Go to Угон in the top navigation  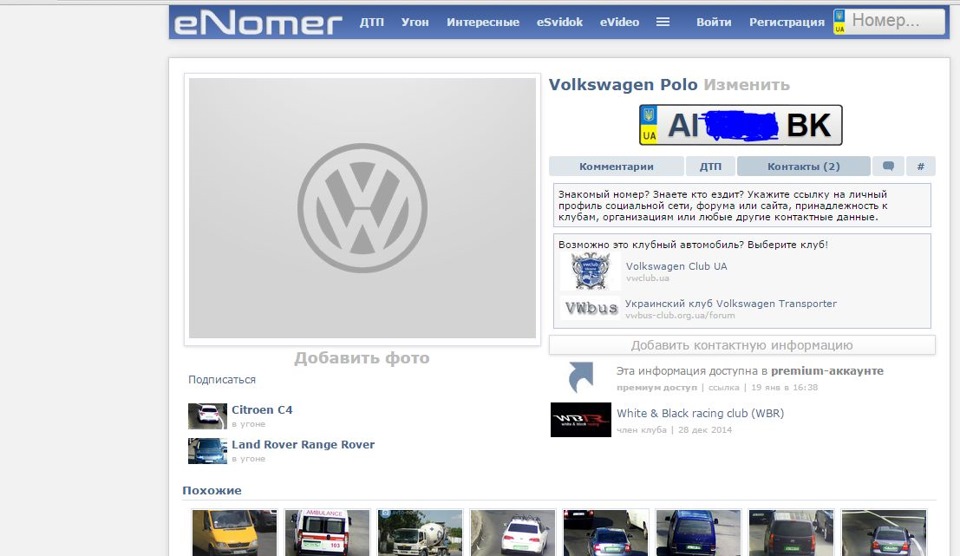415,22
